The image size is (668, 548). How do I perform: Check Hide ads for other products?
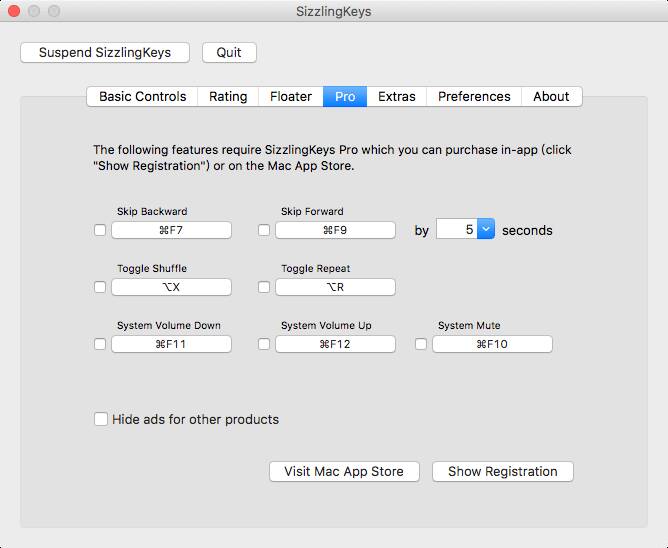101,419
